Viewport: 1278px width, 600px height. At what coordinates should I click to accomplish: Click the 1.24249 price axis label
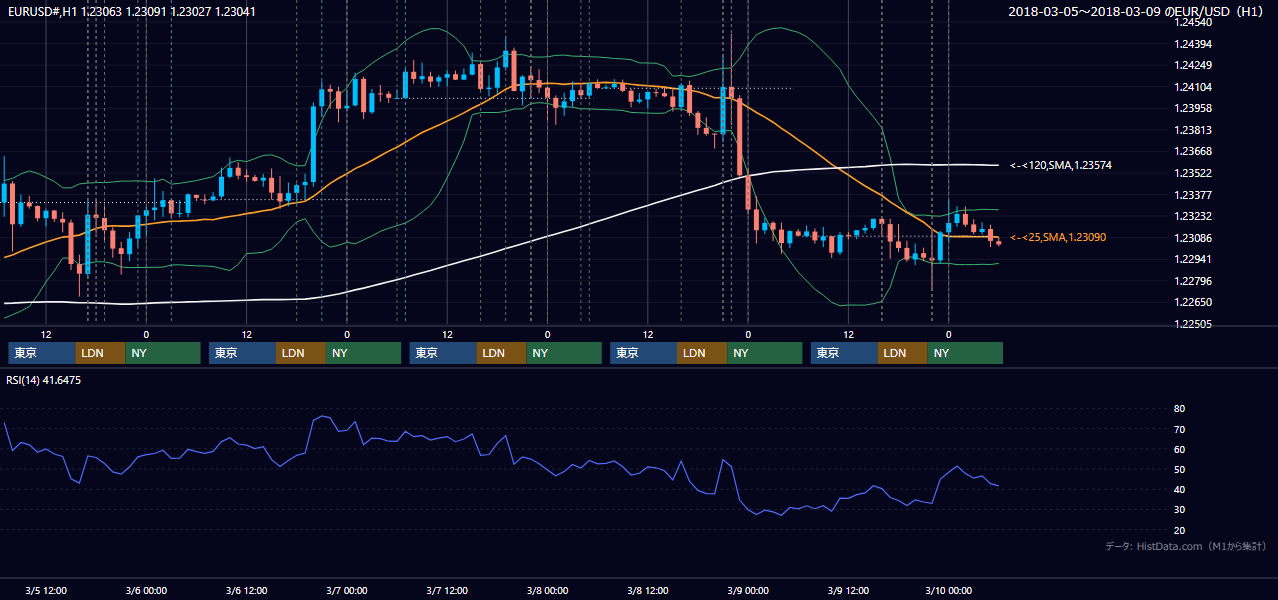(x=1192, y=65)
